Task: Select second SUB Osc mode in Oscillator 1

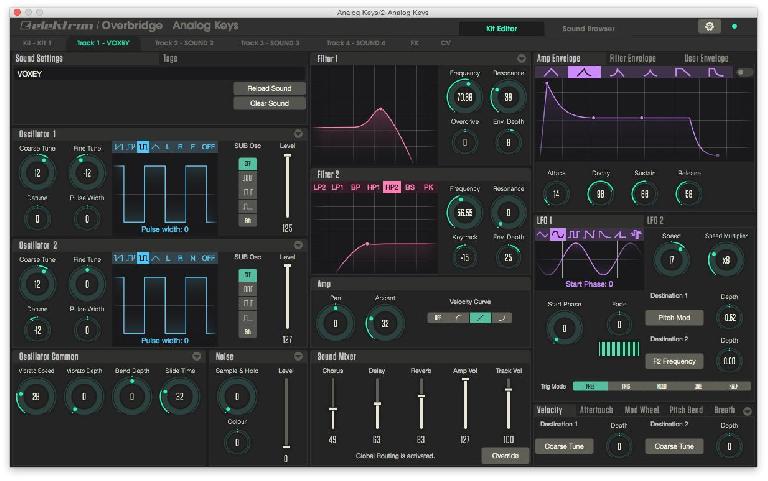Action: point(248,178)
